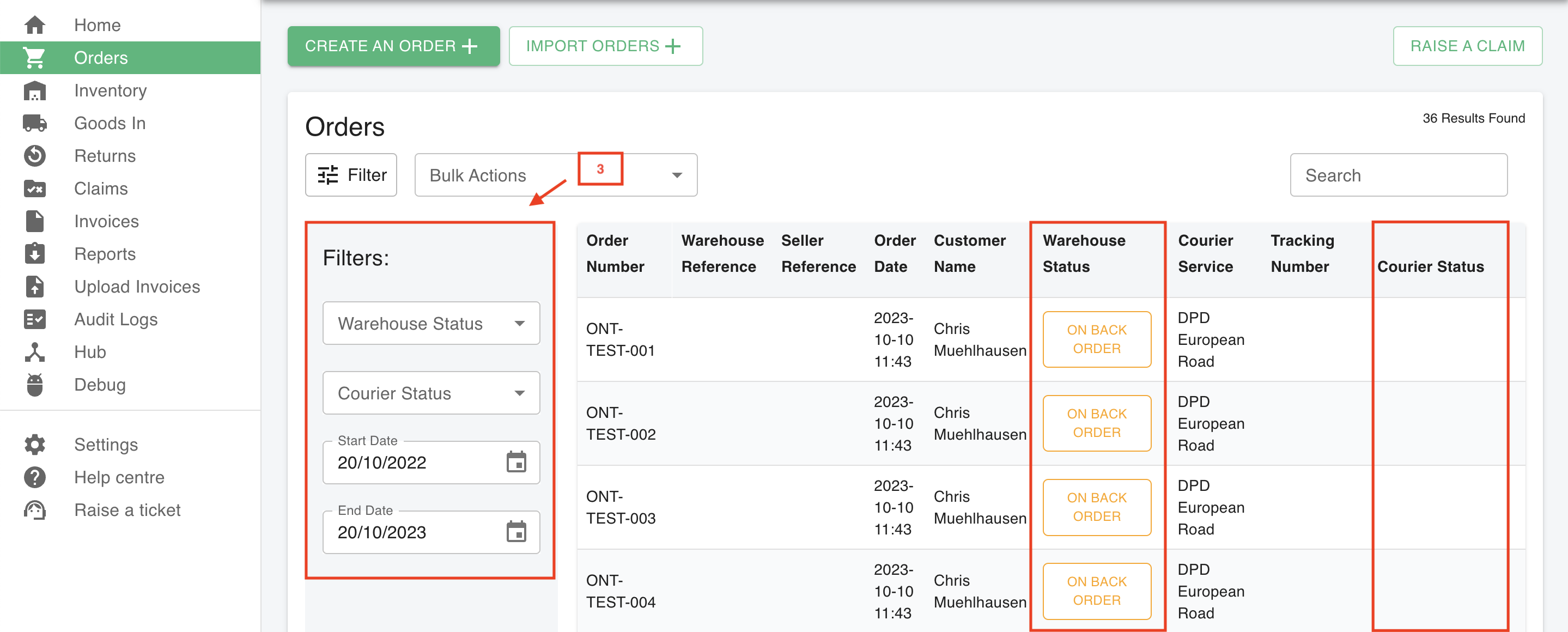This screenshot has height=632, width=1568.
Task: Click the Warehouse Reference column header
Action: (722, 253)
